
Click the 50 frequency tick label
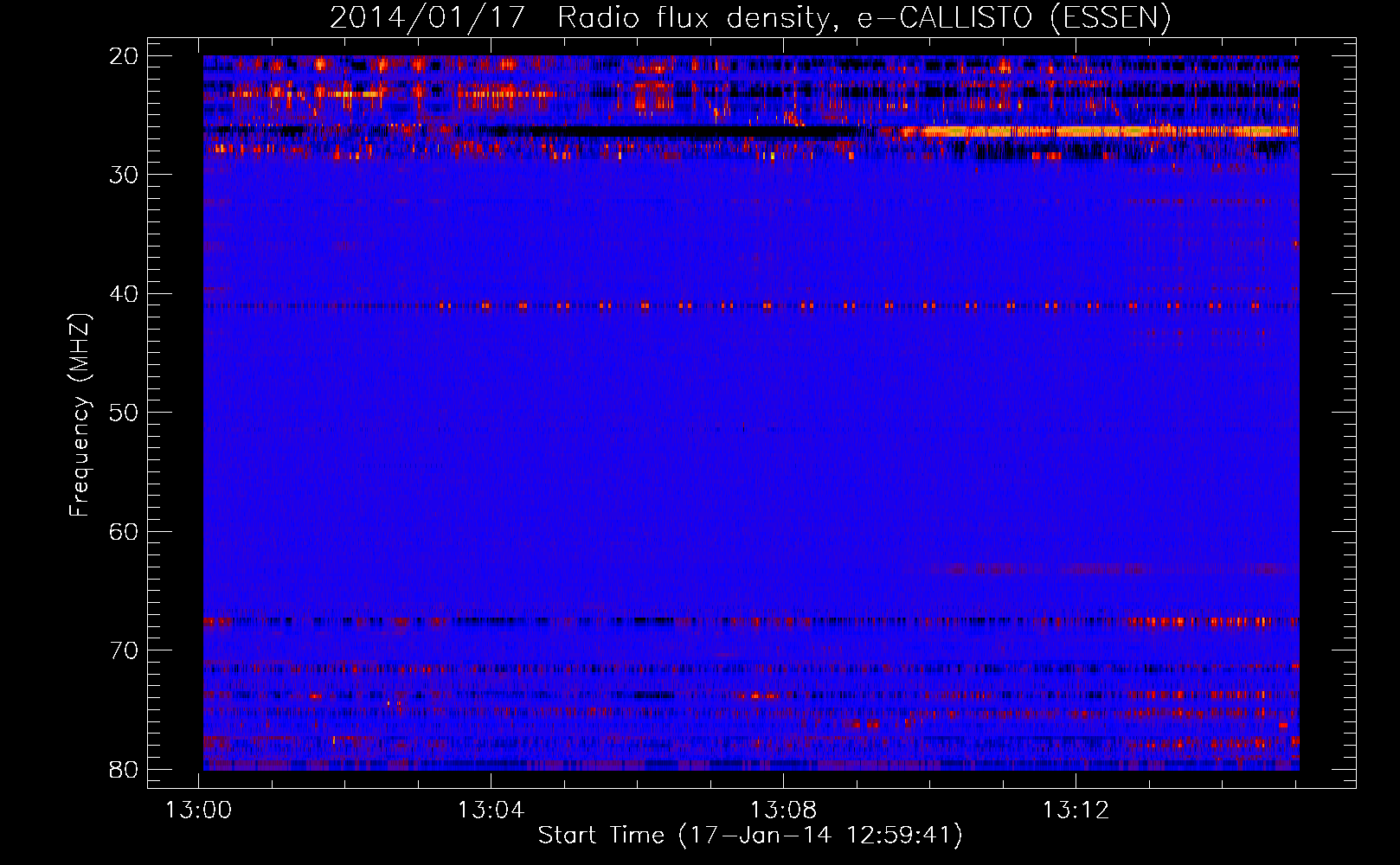[125, 413]
